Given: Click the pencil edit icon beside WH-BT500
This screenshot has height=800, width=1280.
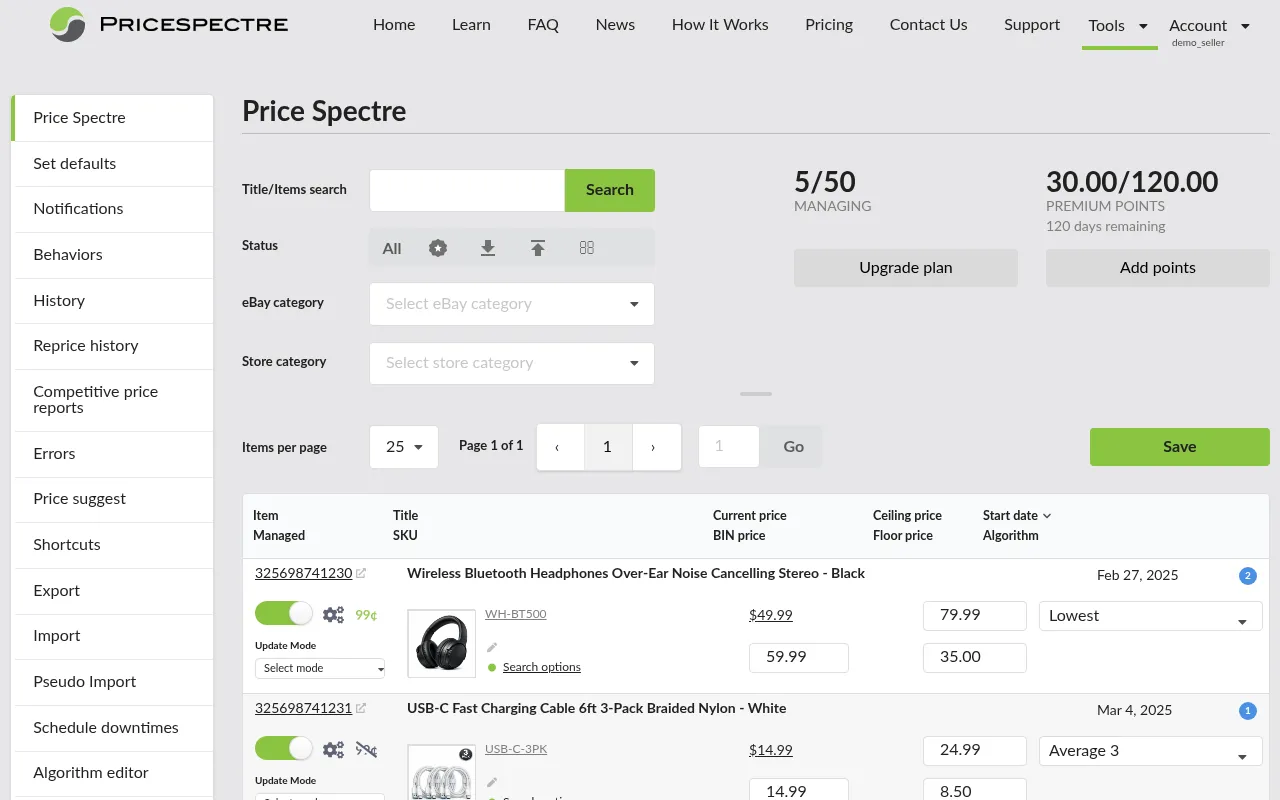Looking at the screenshot, I should pyautogui.click(x=491, y=646).
